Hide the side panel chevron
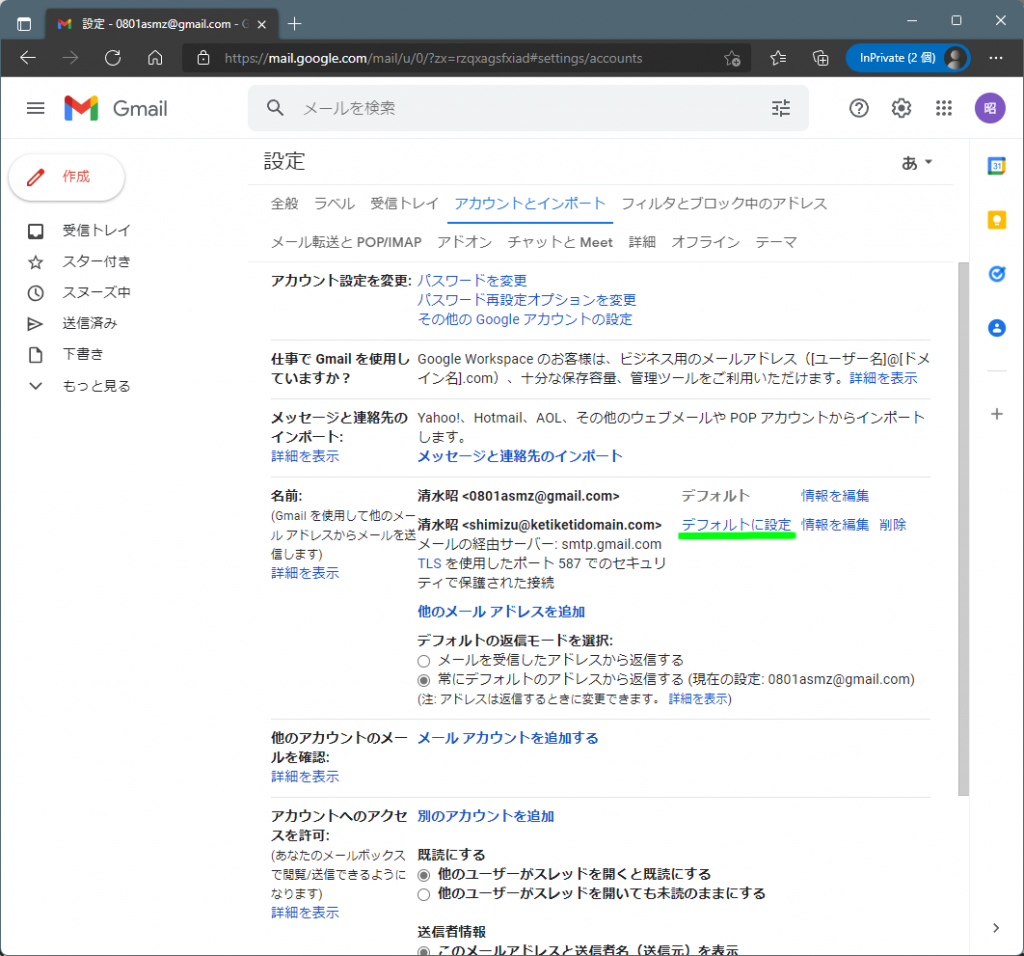The width and height of the screenshot is (1024, 956). point(996,928)
